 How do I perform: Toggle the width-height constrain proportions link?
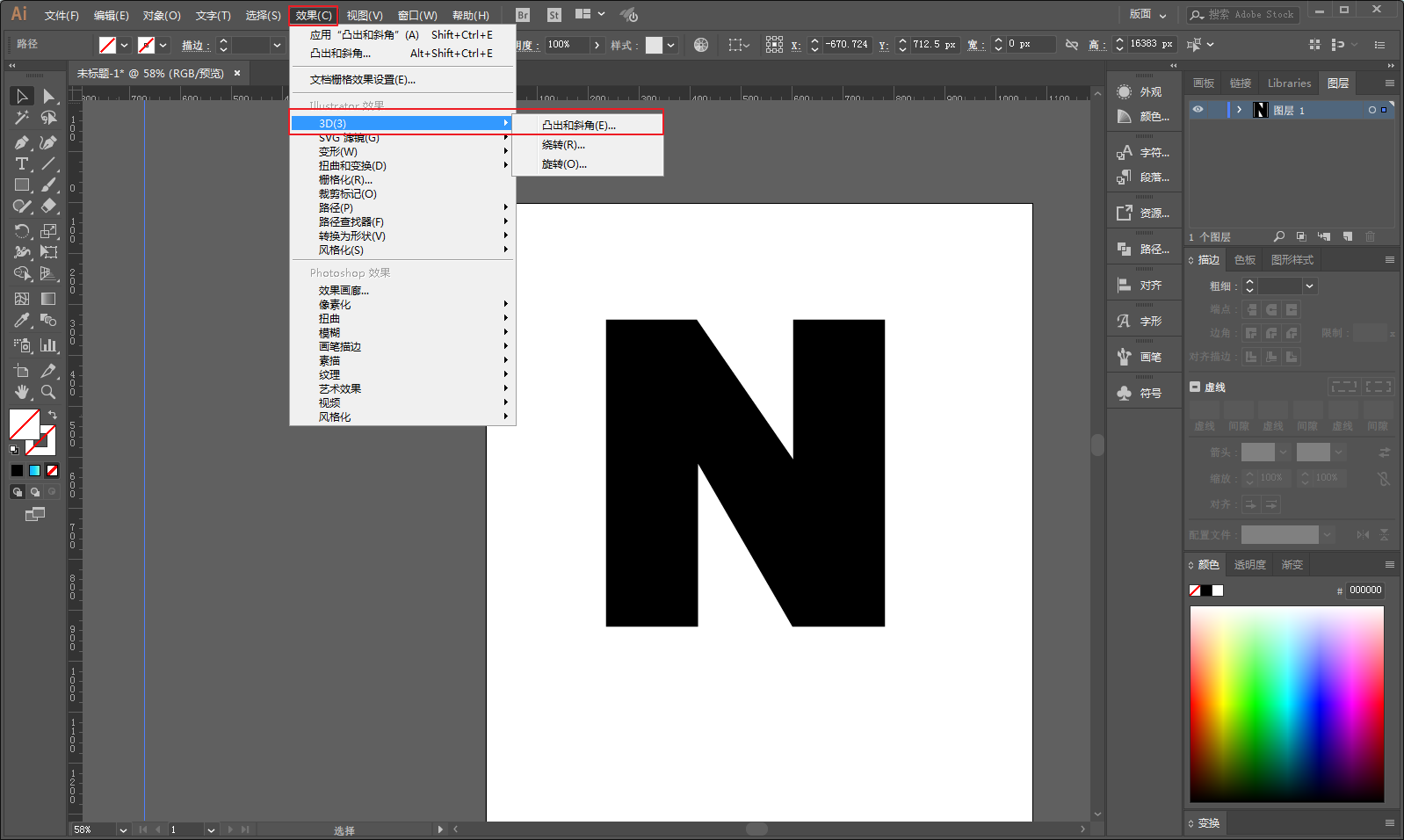point(1071,44)
